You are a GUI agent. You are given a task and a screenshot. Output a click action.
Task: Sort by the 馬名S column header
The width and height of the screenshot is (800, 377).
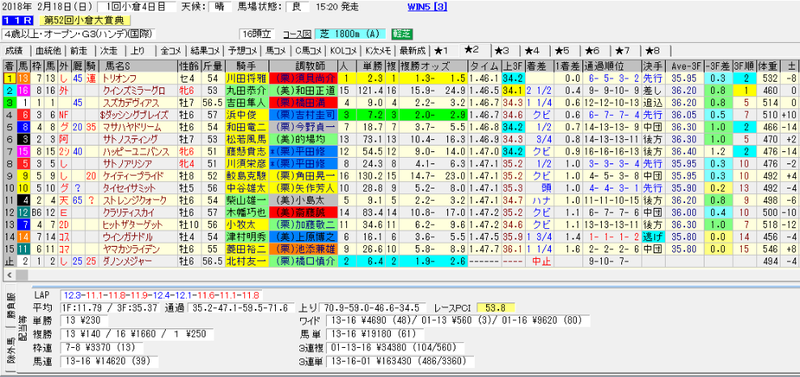[138, 66]
